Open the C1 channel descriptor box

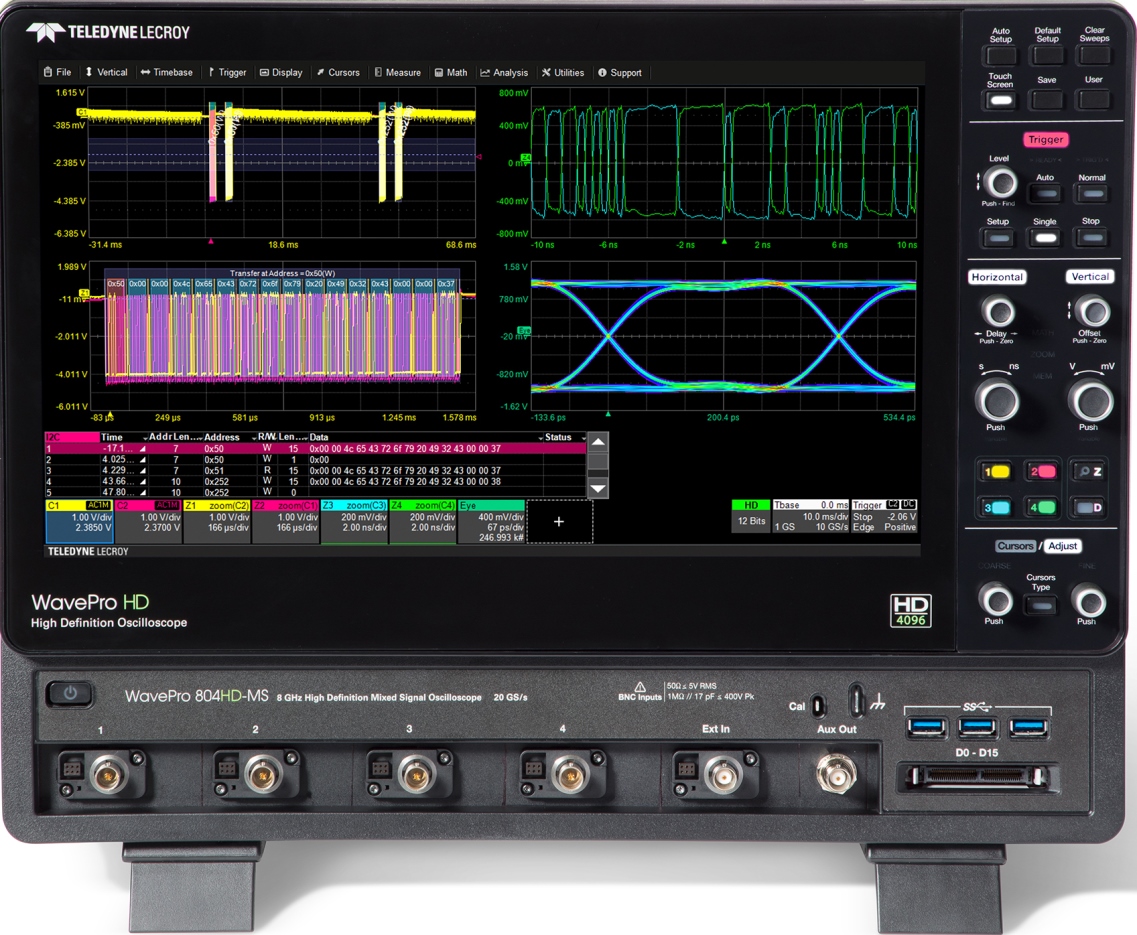click(x=79, y=522)
